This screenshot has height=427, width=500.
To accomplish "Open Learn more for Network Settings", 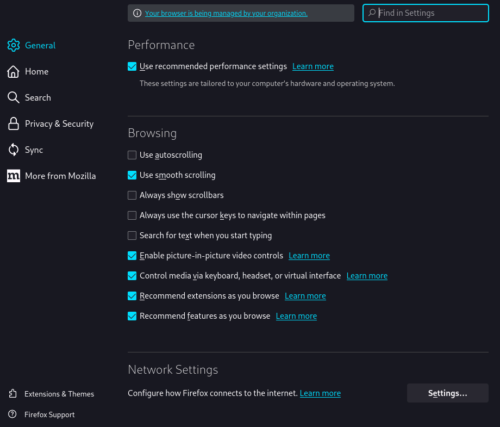I will 320,393.
